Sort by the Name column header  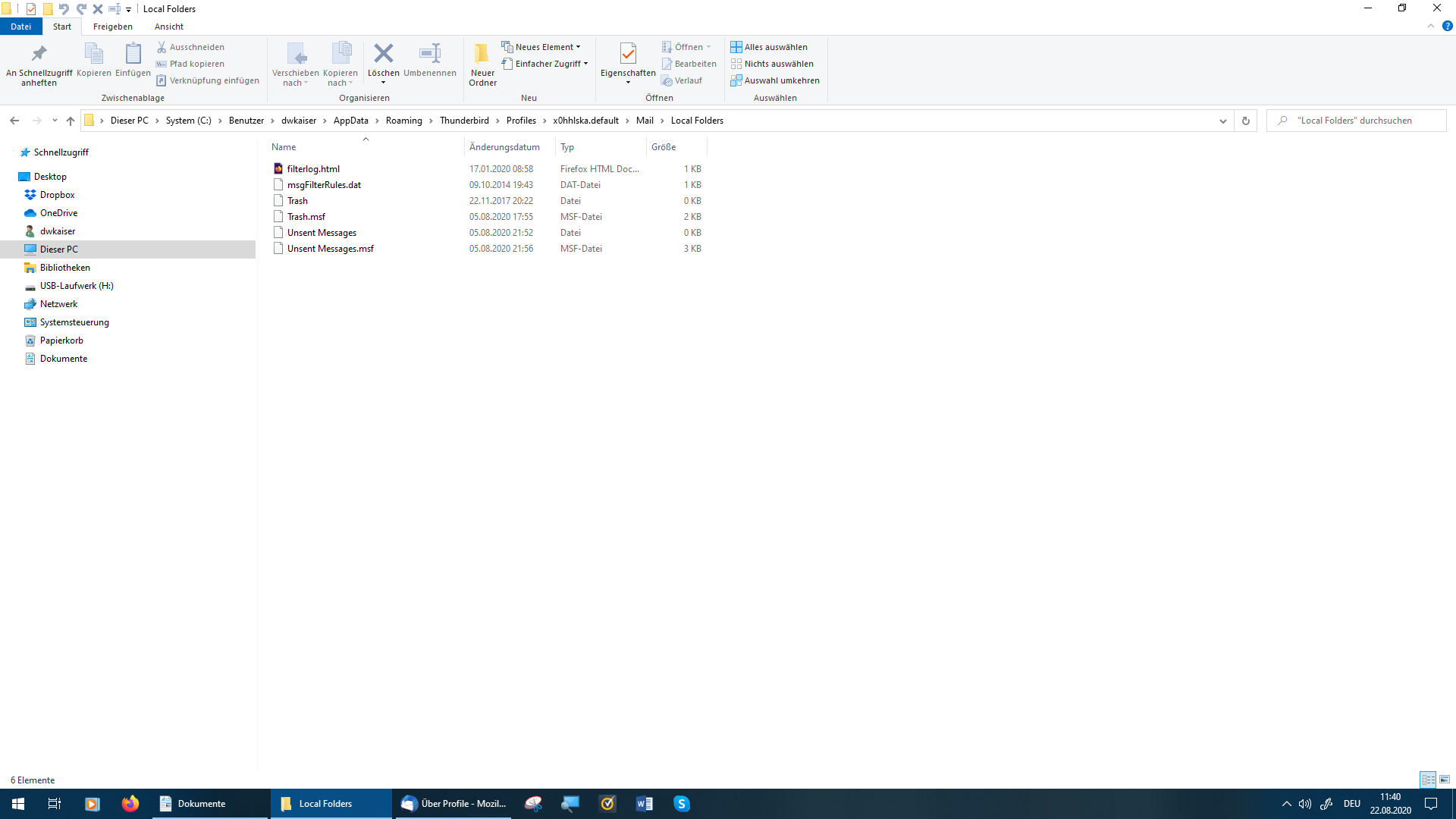pos(366,147)
